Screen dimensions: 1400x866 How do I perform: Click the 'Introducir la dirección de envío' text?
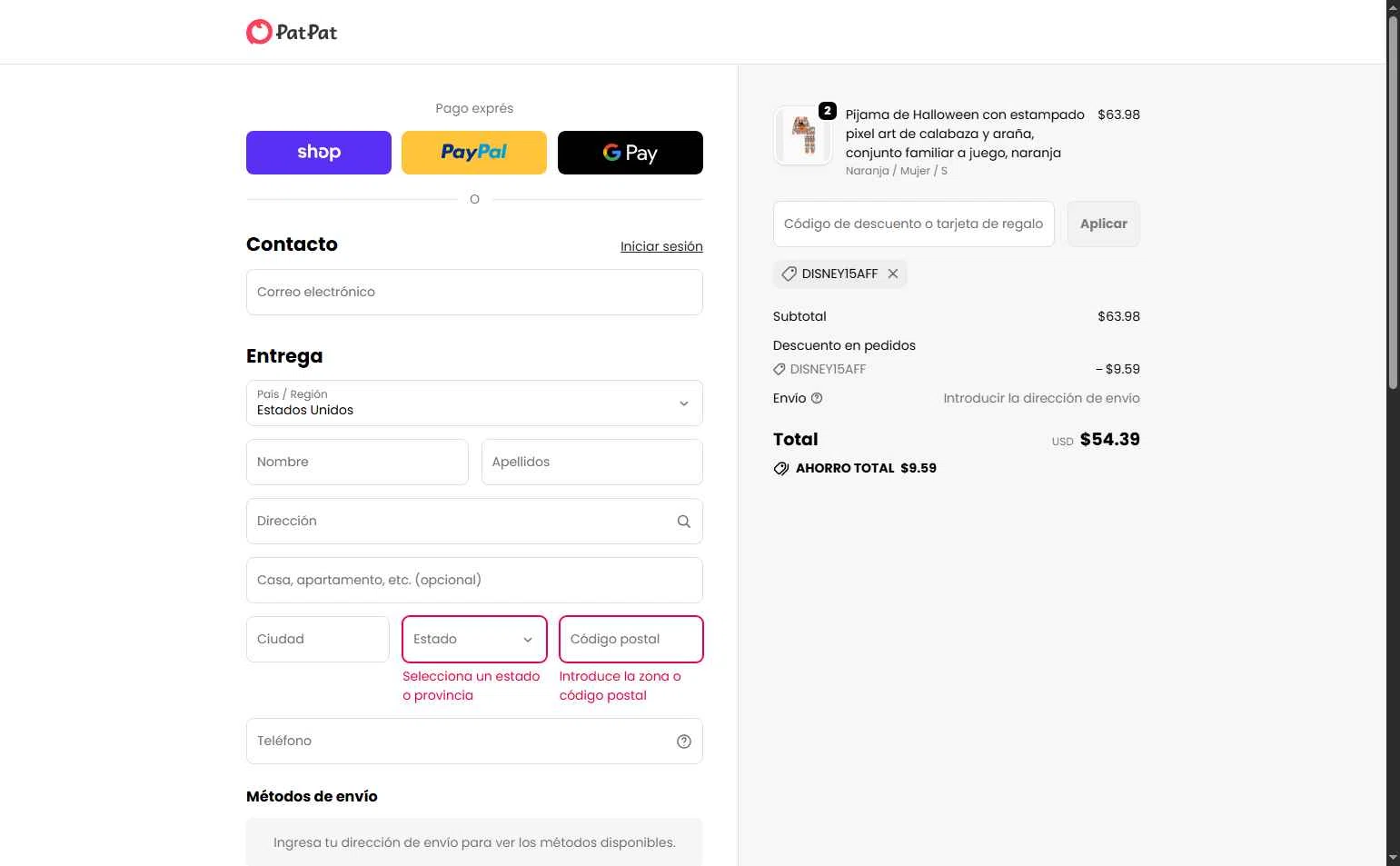[x=1041, y=398]
